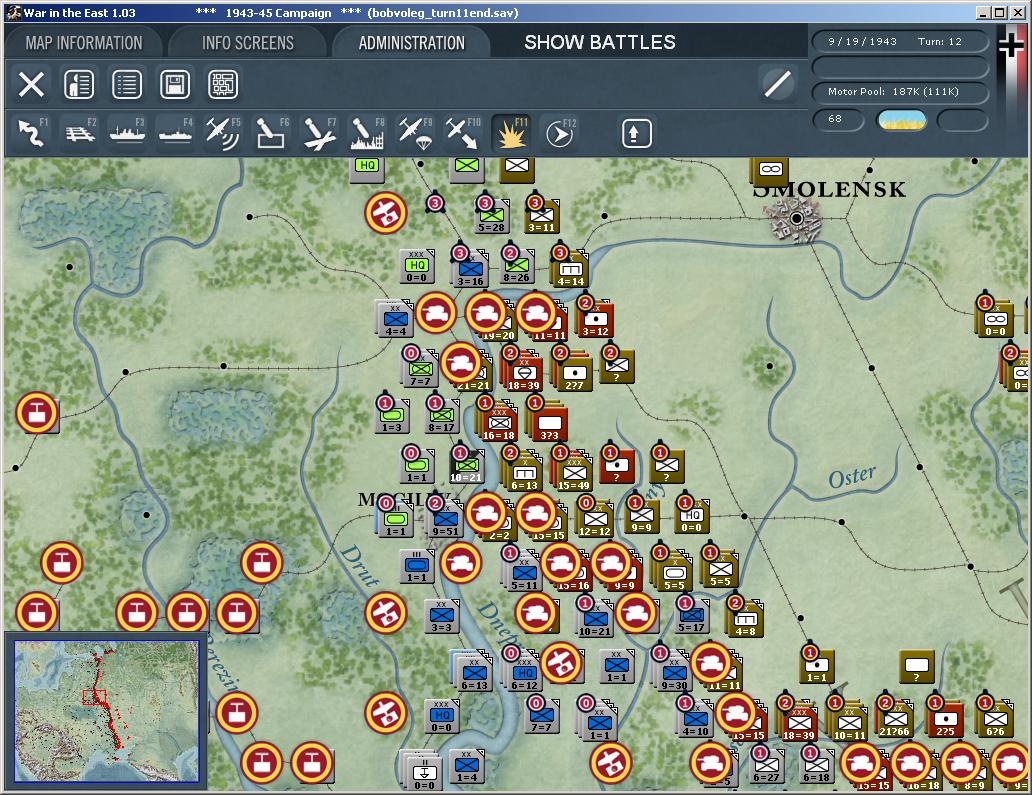Select the 10=11 Soviet counter

click(x=848, y=721)
